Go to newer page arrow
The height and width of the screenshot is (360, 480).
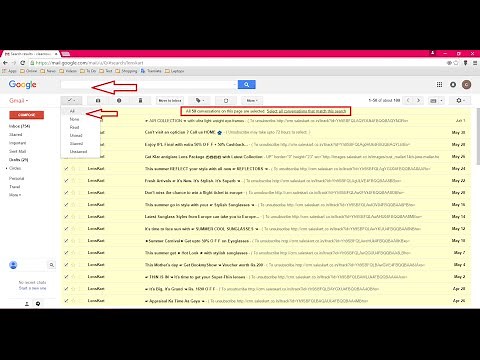click(x=408, y=100)
